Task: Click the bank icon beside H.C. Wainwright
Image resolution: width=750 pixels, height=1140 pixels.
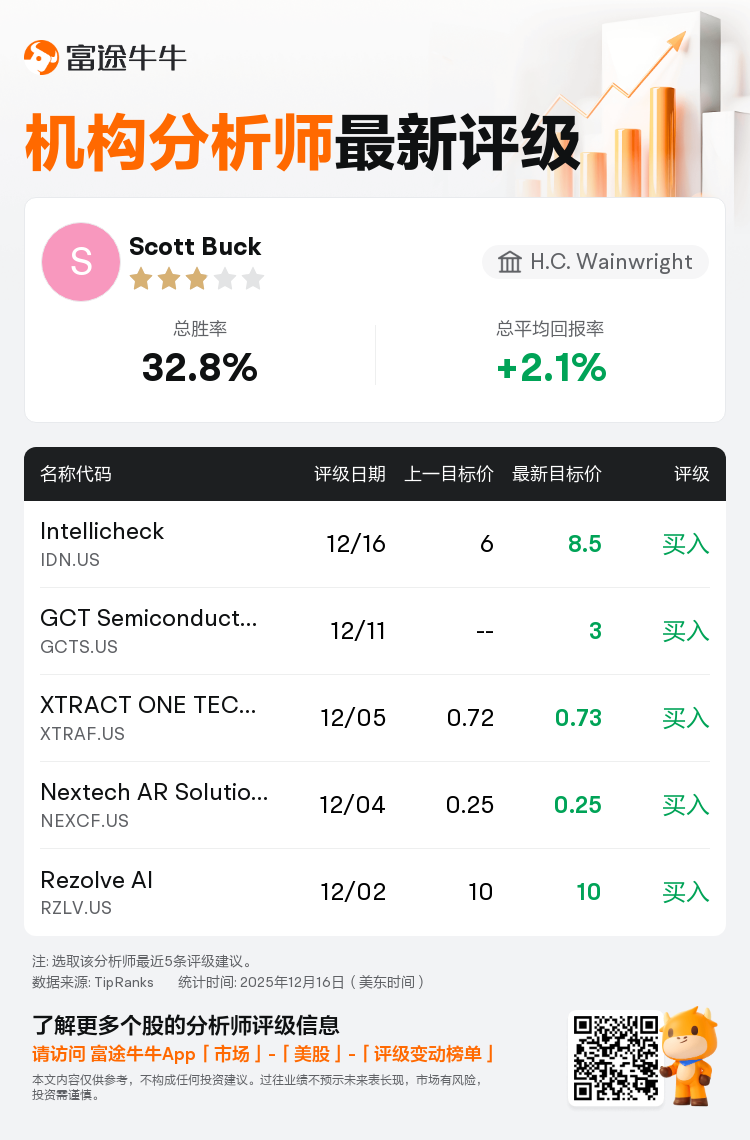Action: coord(510,262)
